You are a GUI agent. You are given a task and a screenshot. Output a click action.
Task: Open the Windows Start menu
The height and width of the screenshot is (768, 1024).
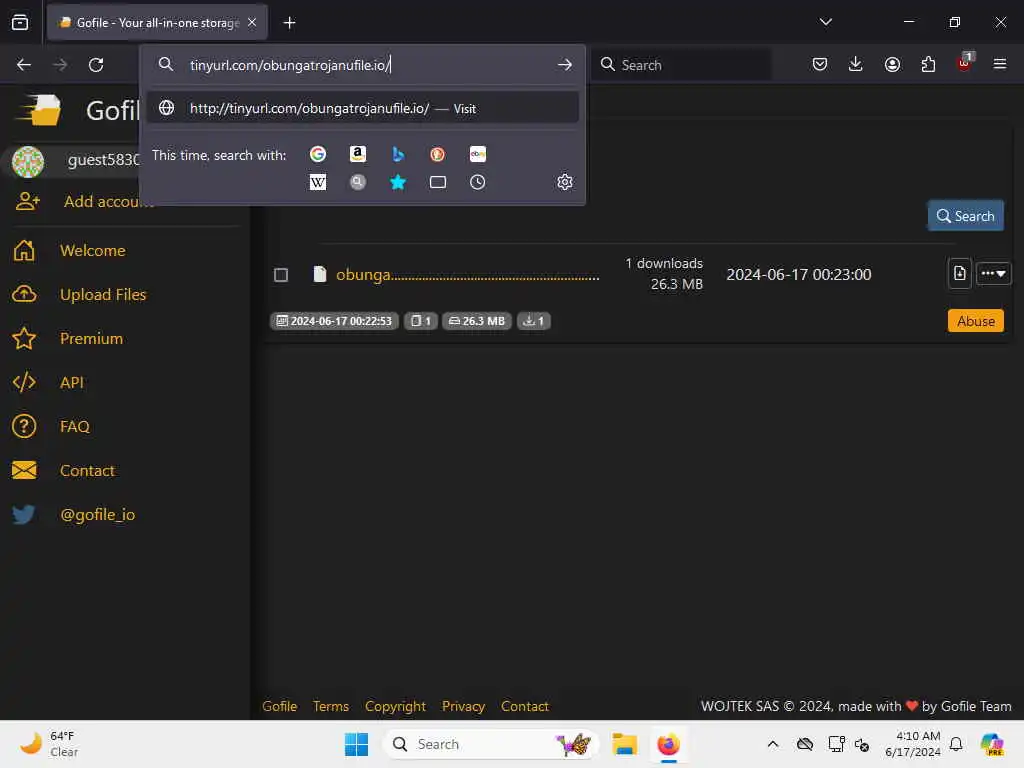click(357, 744)
